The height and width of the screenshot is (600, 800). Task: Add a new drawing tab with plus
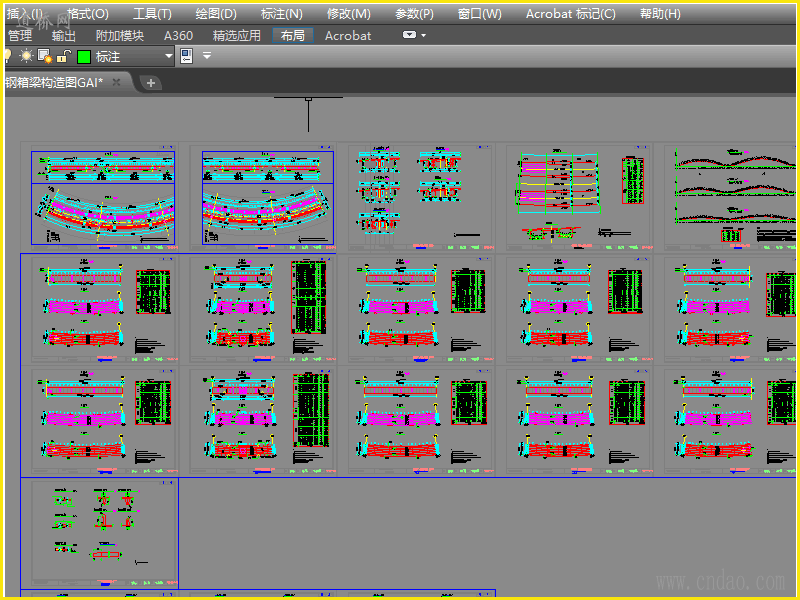point(151,83)
